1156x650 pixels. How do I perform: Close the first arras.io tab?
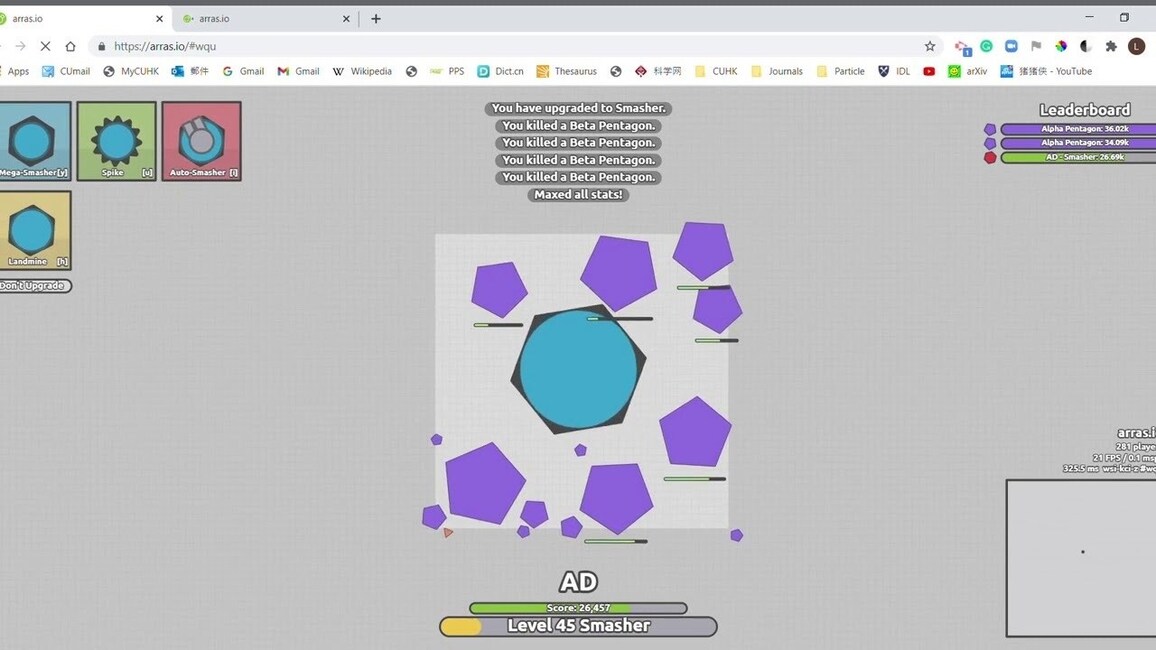point(159,19)
